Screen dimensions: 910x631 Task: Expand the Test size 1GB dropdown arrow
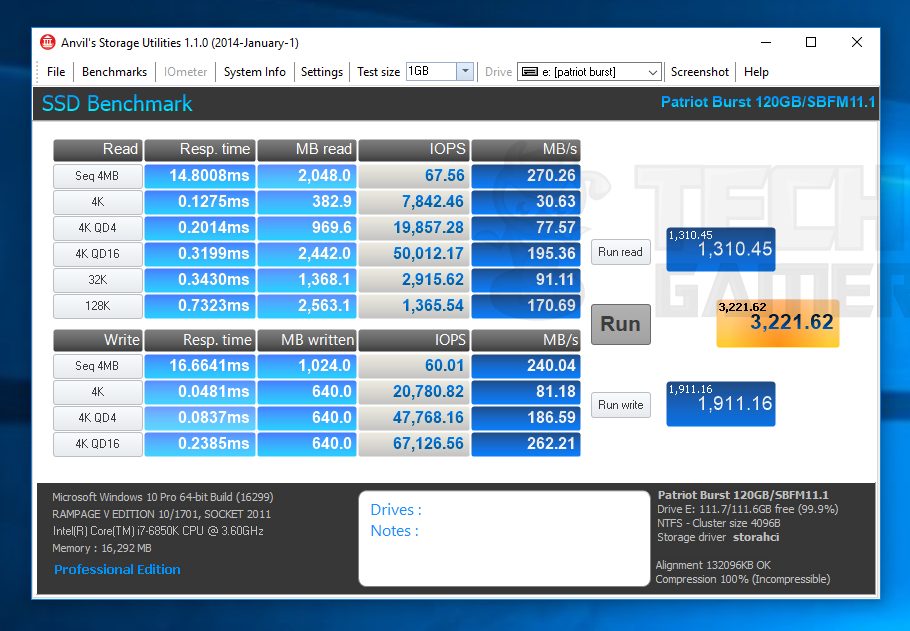click(465, 71)
